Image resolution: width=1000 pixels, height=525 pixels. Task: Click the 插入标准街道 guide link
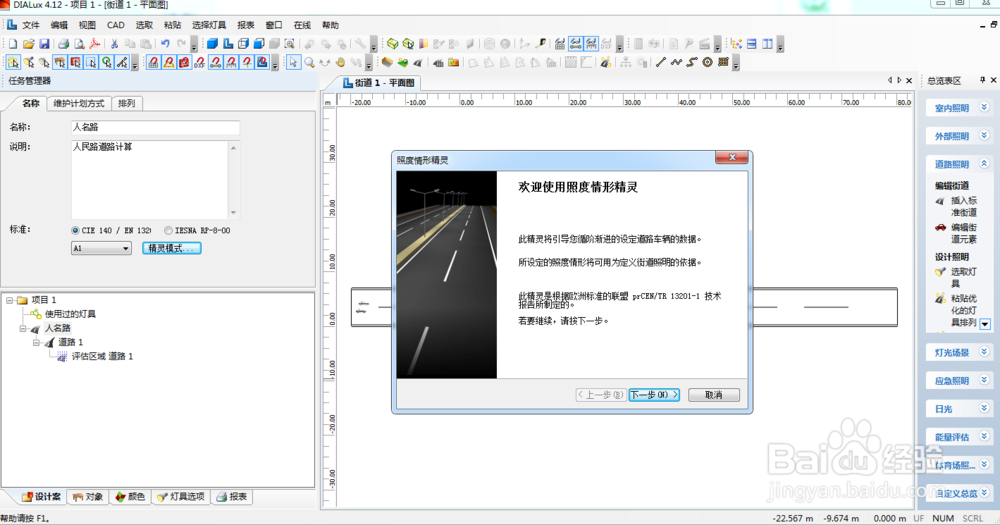point(964,206)
